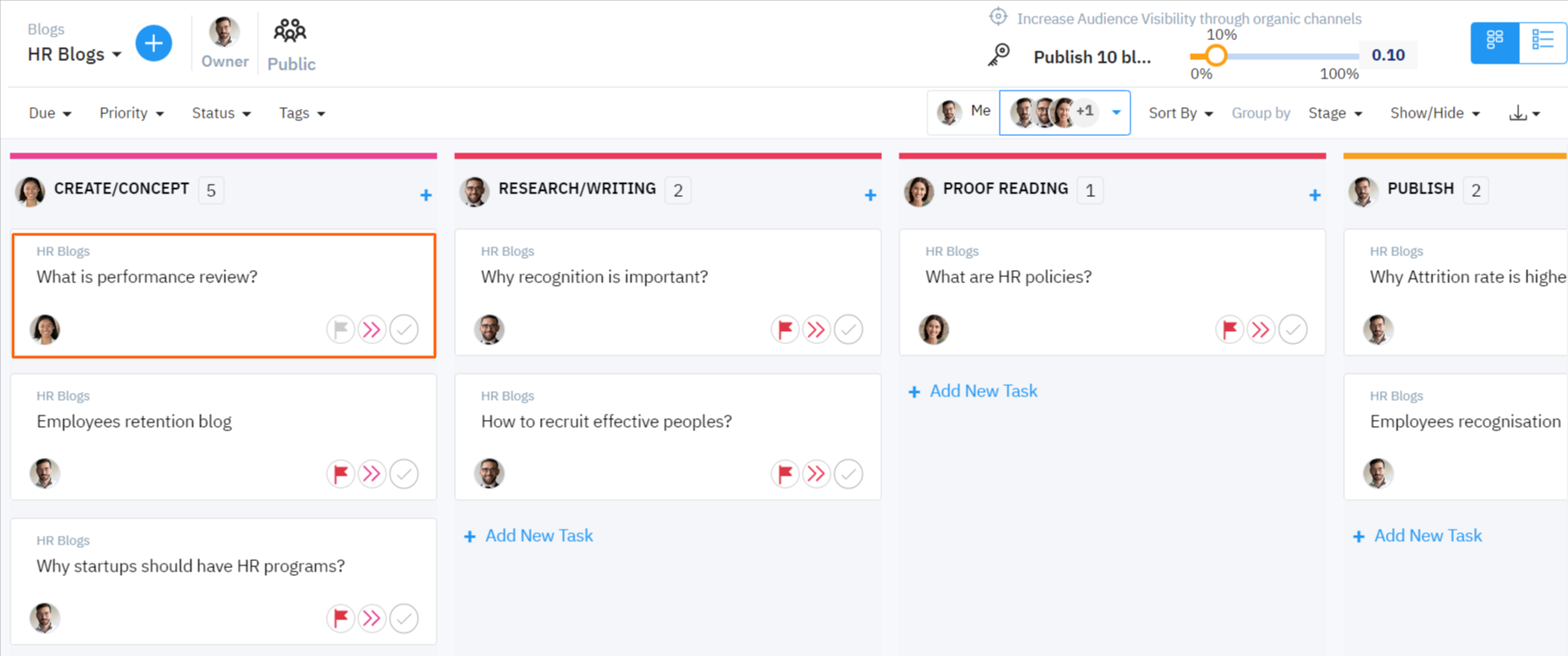Mark Why recognition is important? as complete

848,329
